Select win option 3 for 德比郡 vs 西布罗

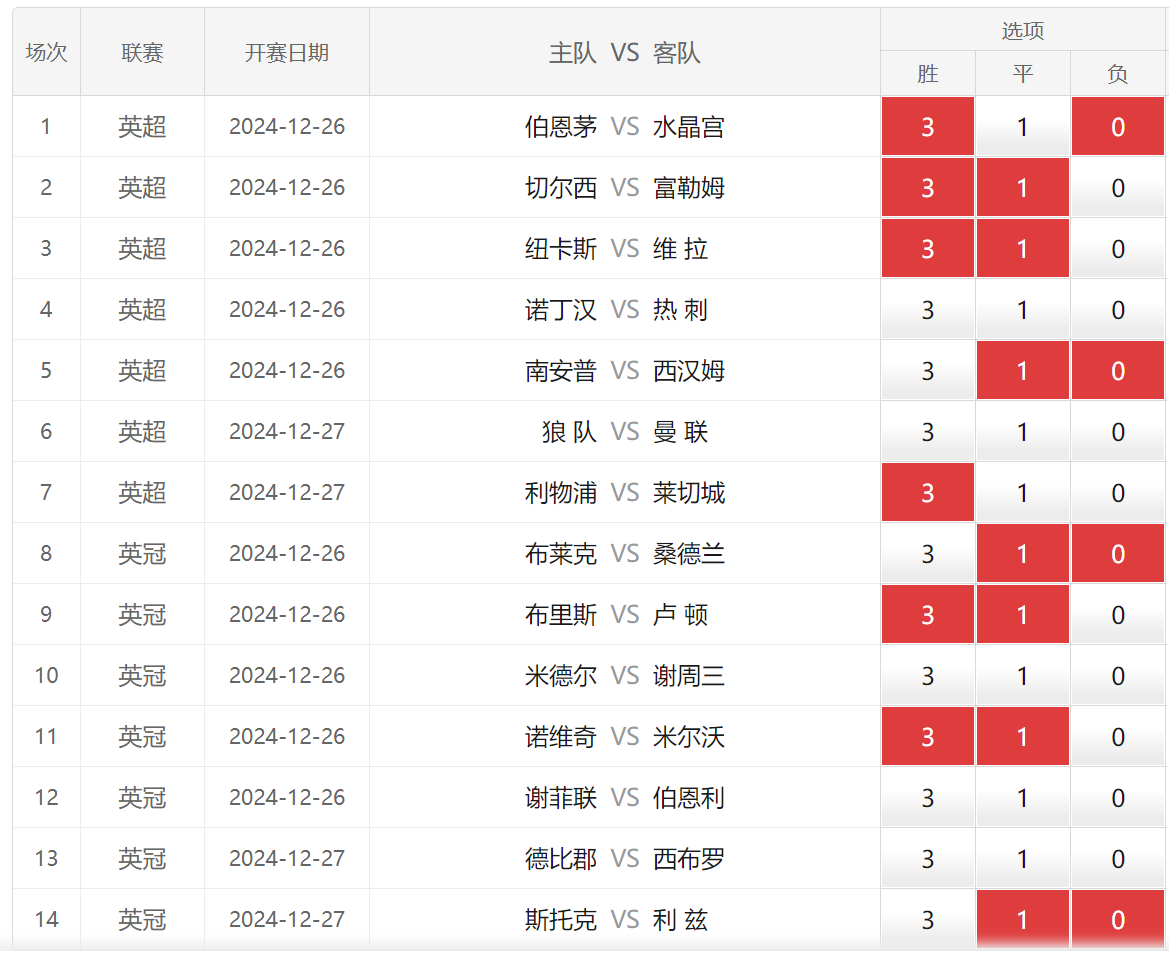(927, 859)
